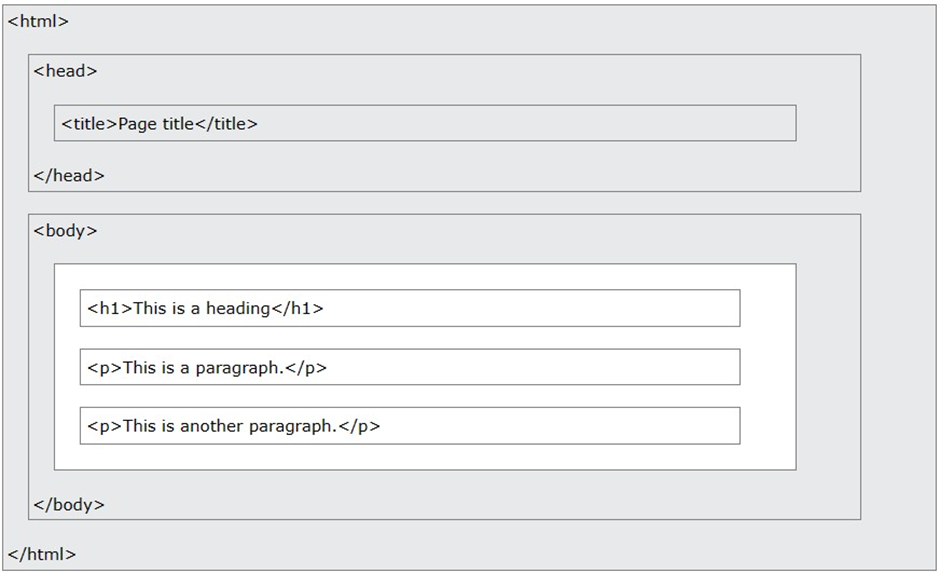Click the closing </p> after "another paragraph."
The width and height of the screenshot is (940, 573).
coord(359,426)
